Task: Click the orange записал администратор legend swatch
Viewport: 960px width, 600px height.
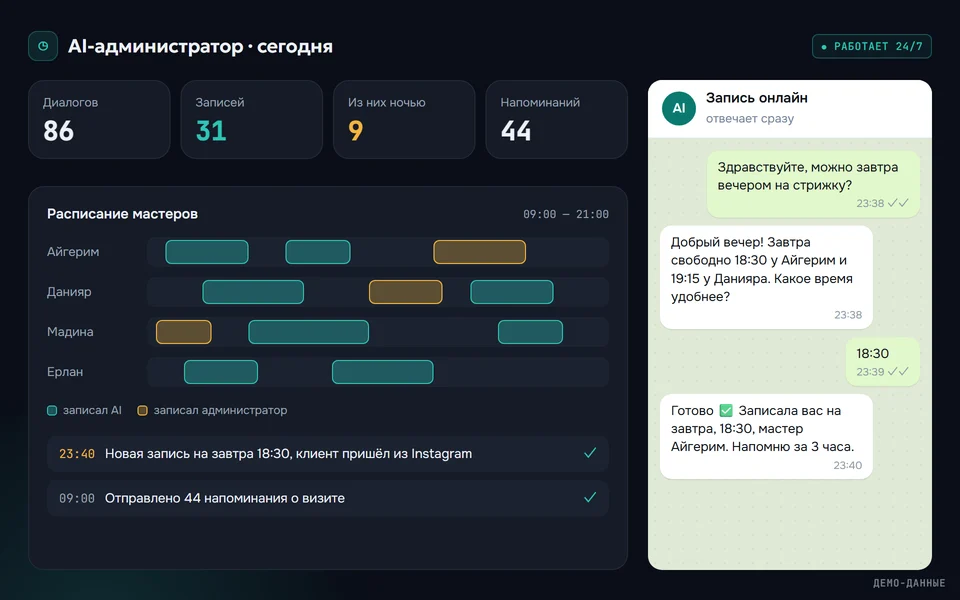Action: (x=142, y=410)
